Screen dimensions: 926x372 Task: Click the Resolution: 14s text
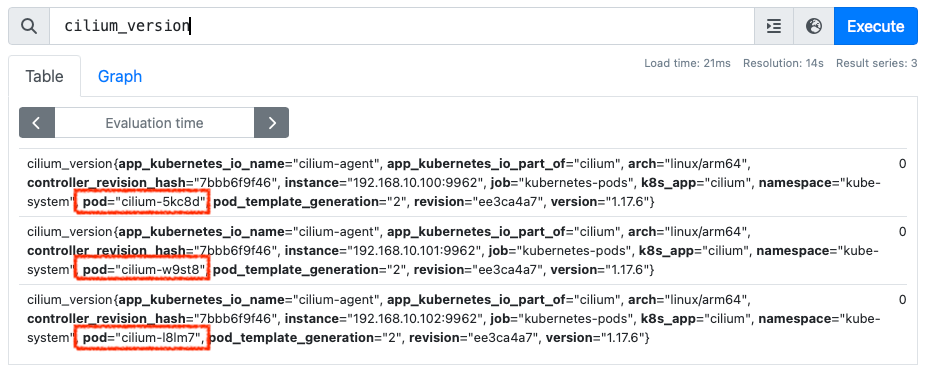pyautogui.click(x=783, y=63)
